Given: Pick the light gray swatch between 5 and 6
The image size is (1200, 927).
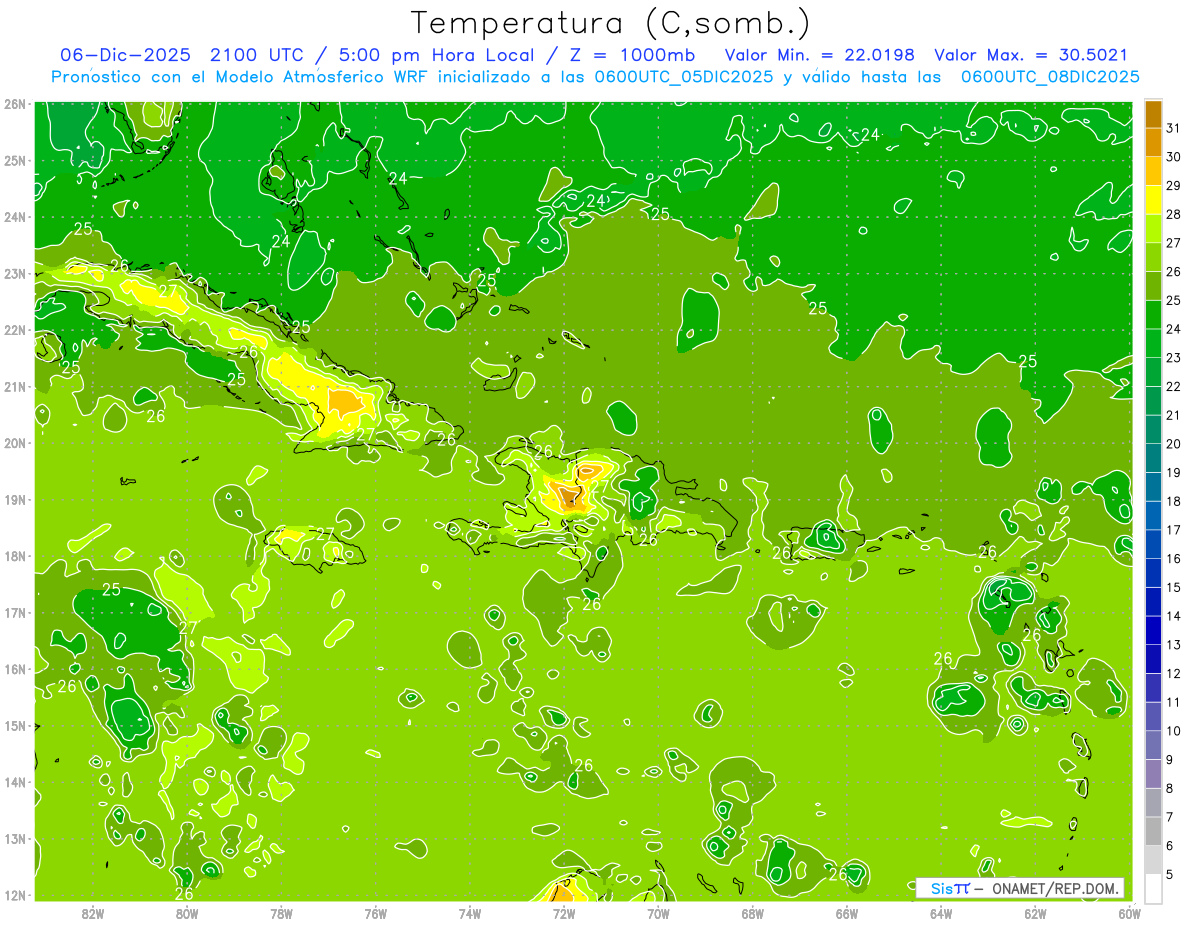Looking at the screenshot, I should [1153, 860].
